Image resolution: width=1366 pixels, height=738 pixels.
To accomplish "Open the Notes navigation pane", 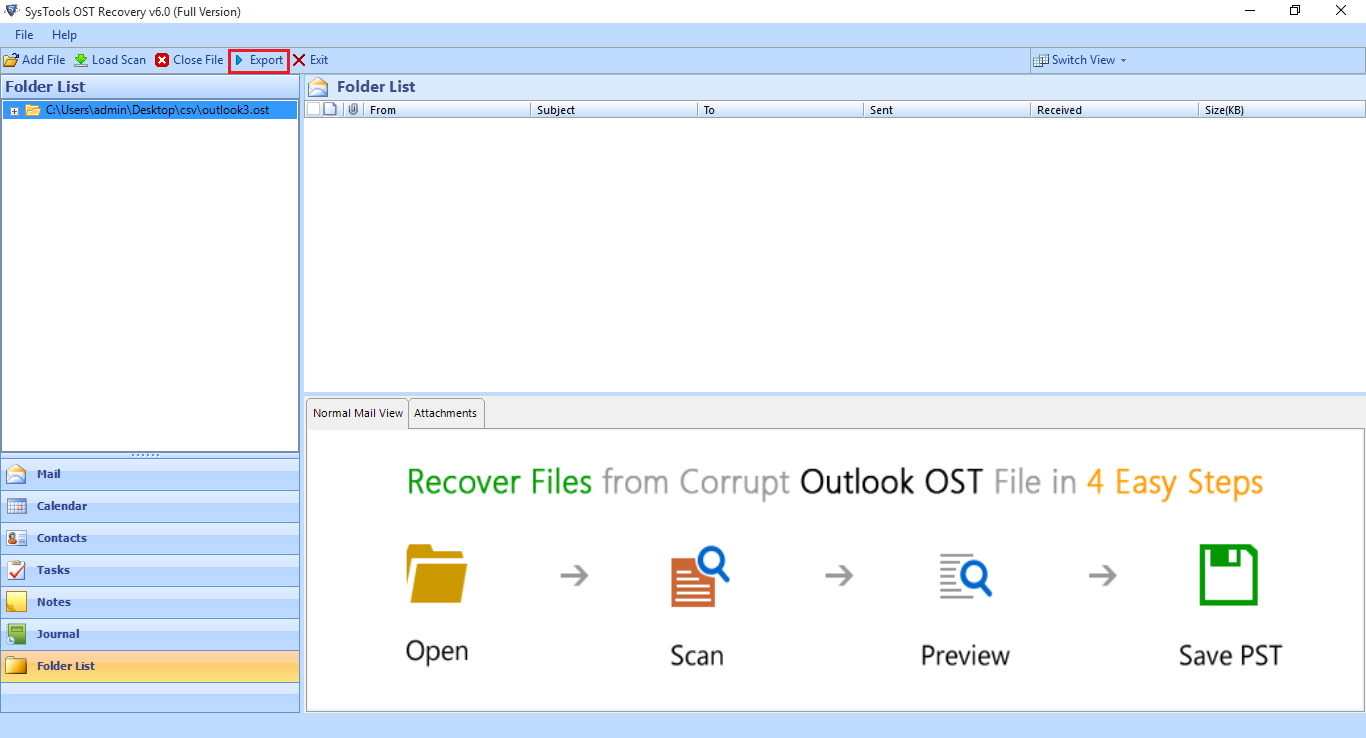I will point(150,602).
